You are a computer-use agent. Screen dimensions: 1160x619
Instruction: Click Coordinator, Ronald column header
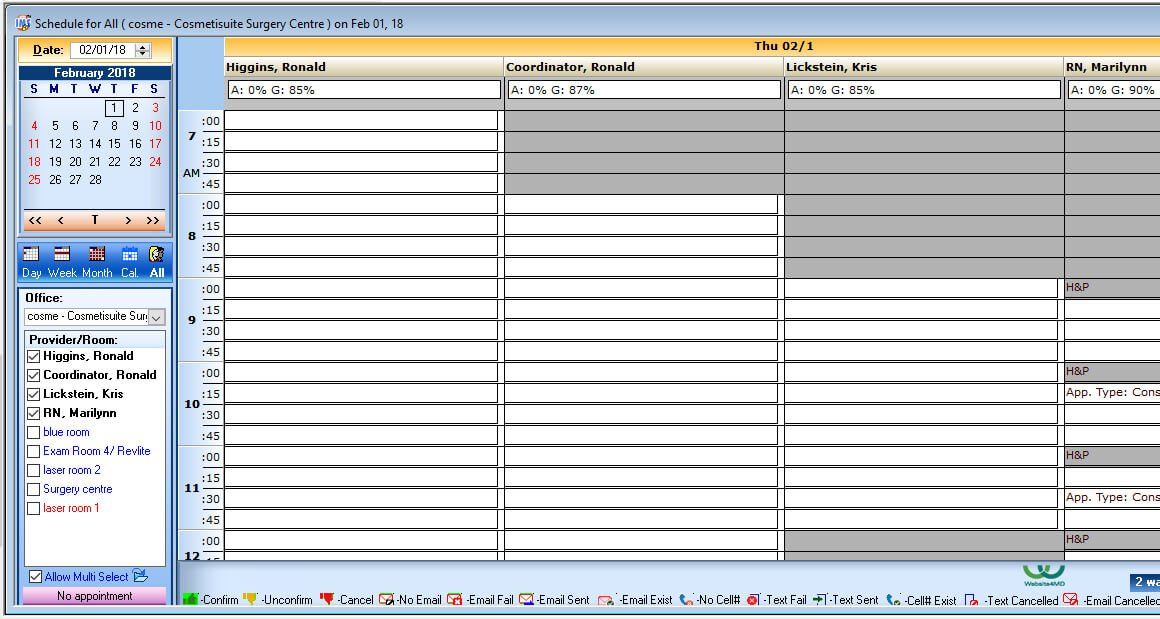644,67
